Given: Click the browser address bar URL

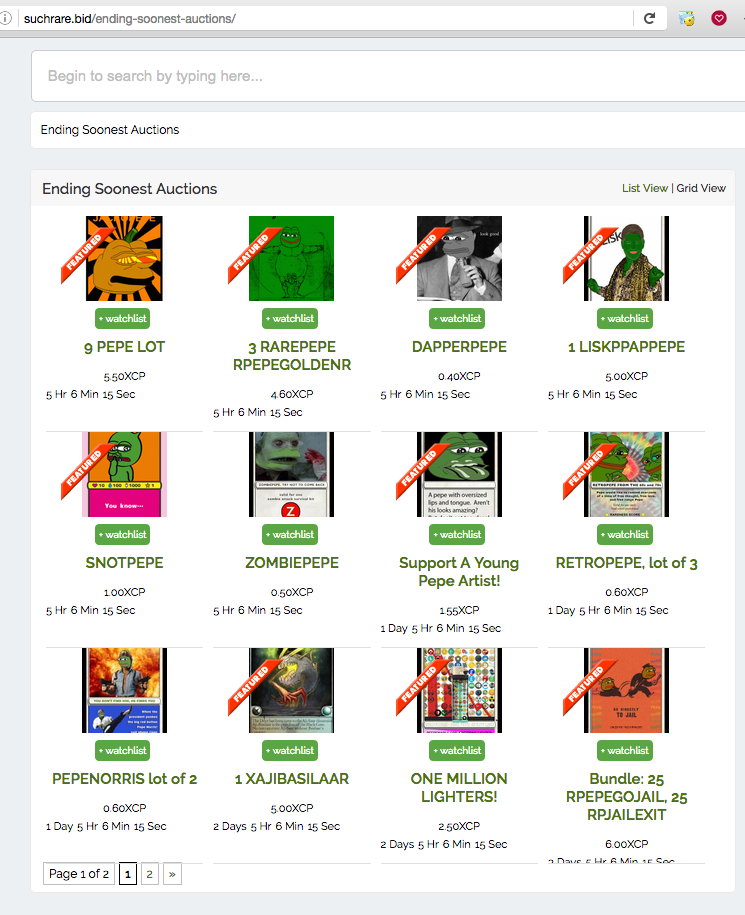Looking at the screenshot, I should 130,19.
